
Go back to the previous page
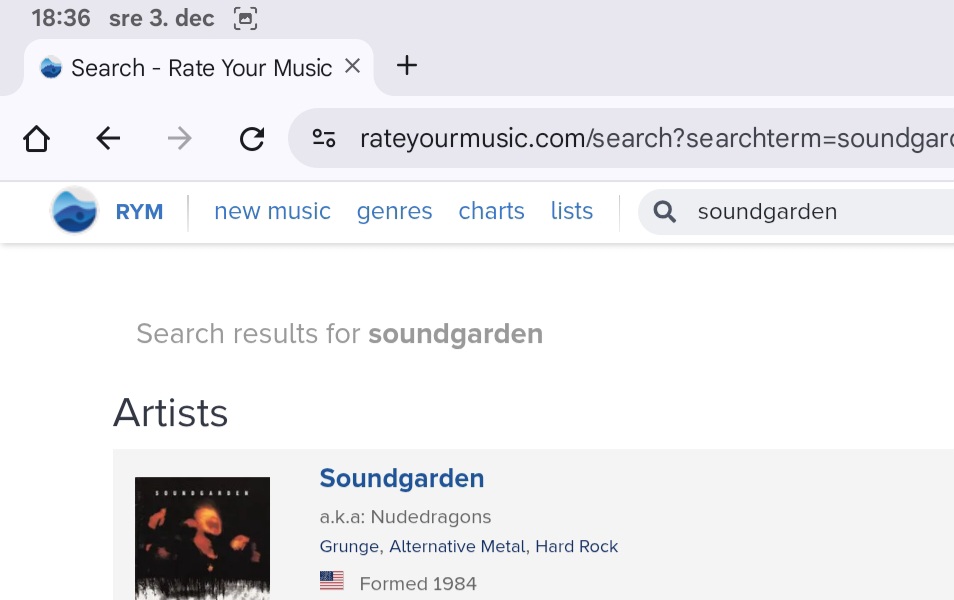(x=108, y=138)
